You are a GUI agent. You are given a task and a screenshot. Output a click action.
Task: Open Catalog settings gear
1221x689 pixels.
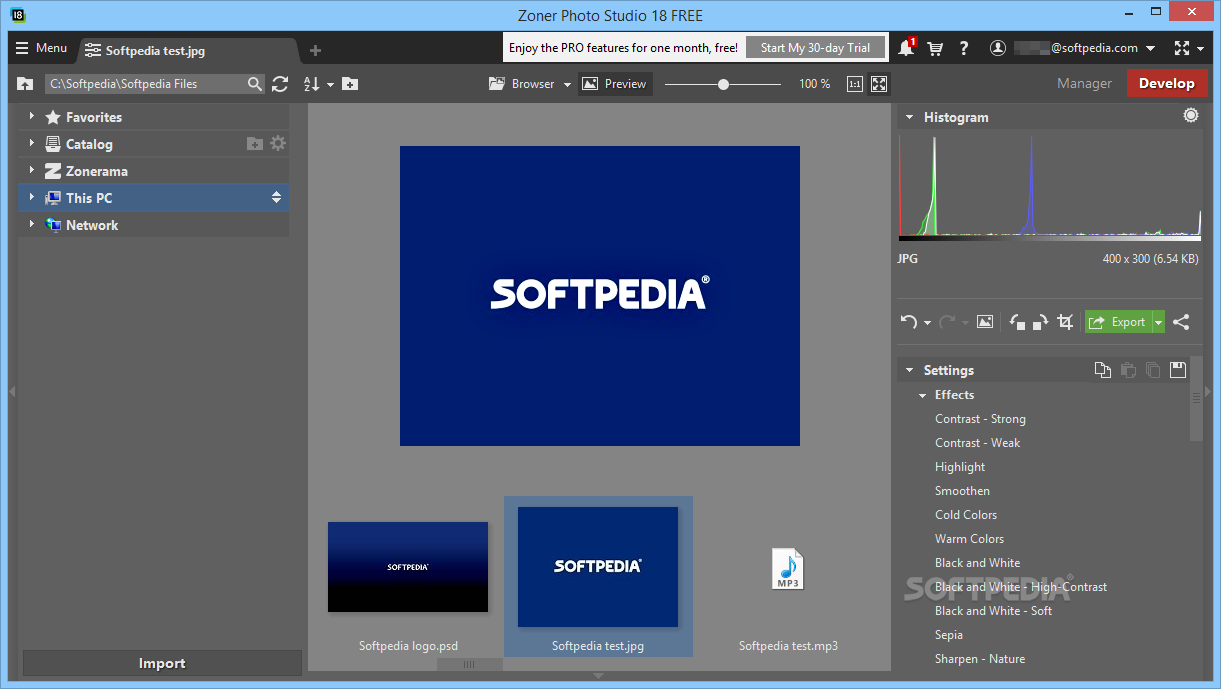278,143
